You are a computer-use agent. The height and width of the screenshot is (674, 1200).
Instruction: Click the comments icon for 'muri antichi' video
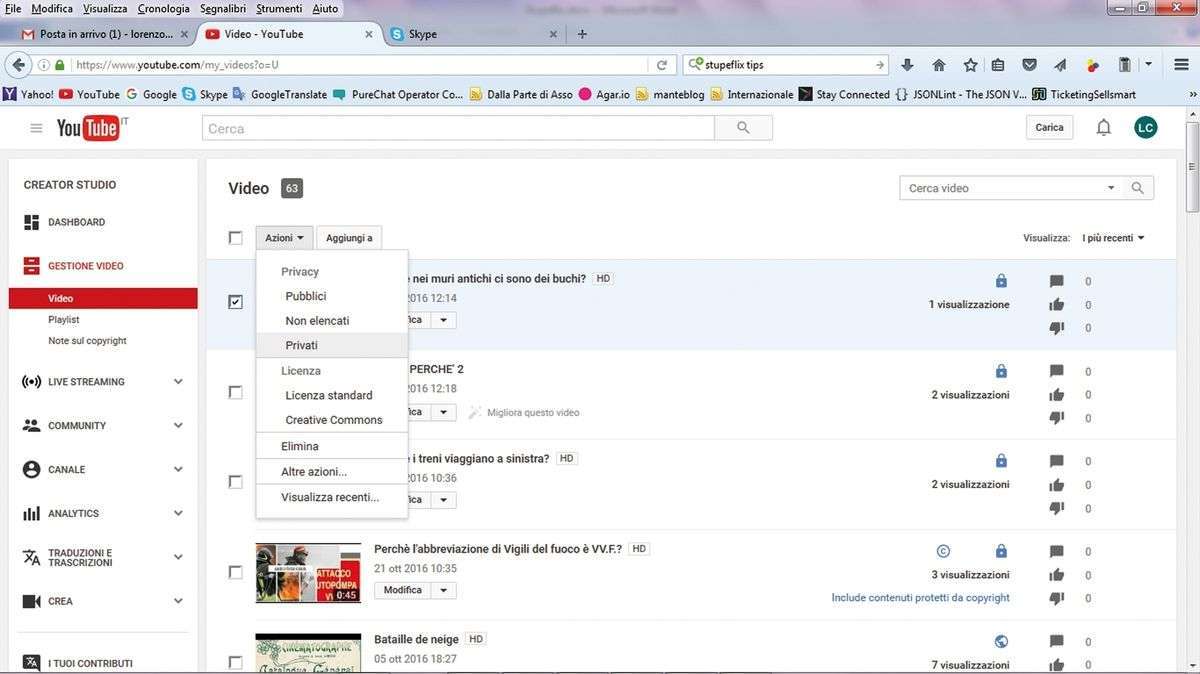pyautogui.click(x=1057, y=282)
